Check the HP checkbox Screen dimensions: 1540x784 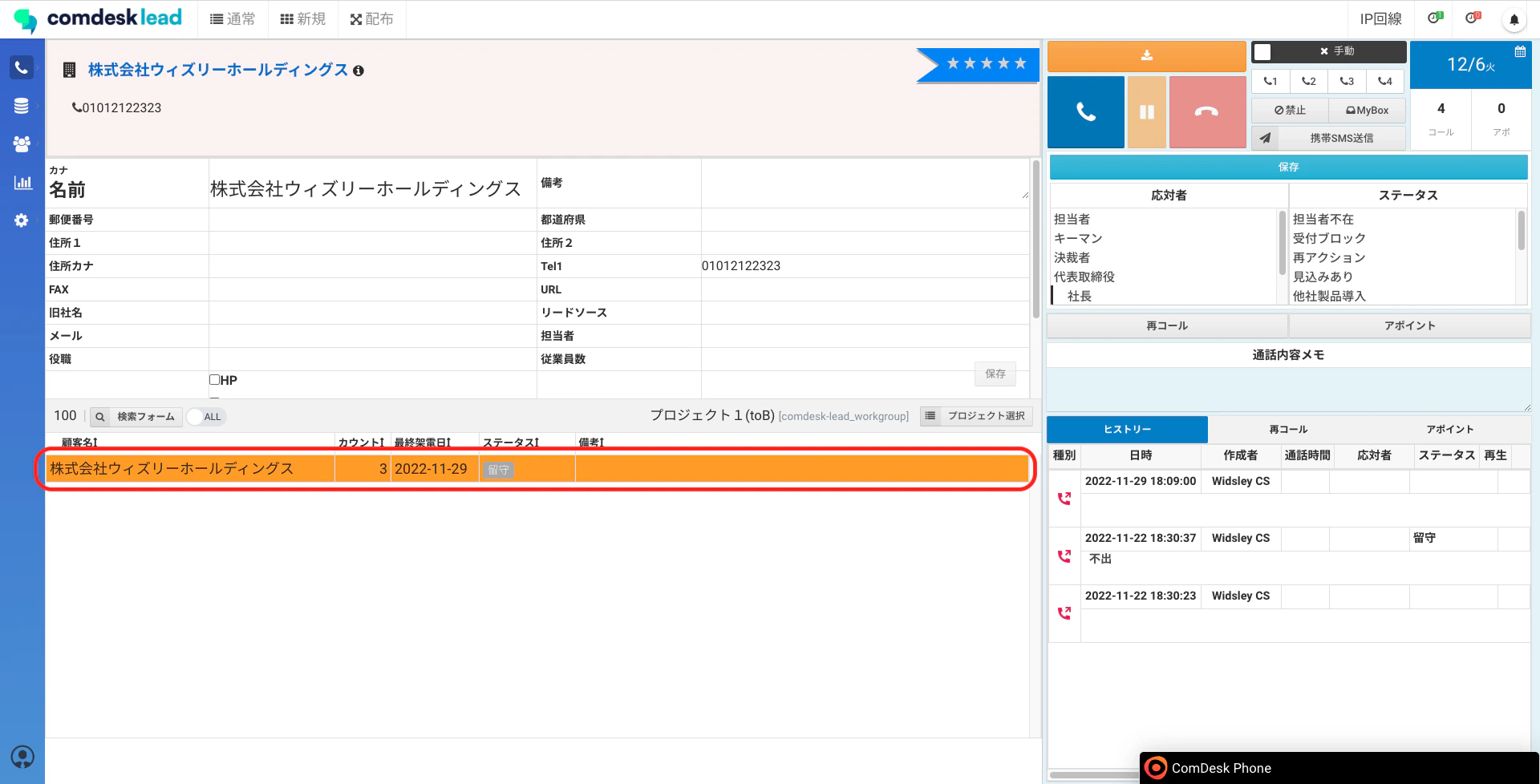pyautogui.click(x=215, y=380)
